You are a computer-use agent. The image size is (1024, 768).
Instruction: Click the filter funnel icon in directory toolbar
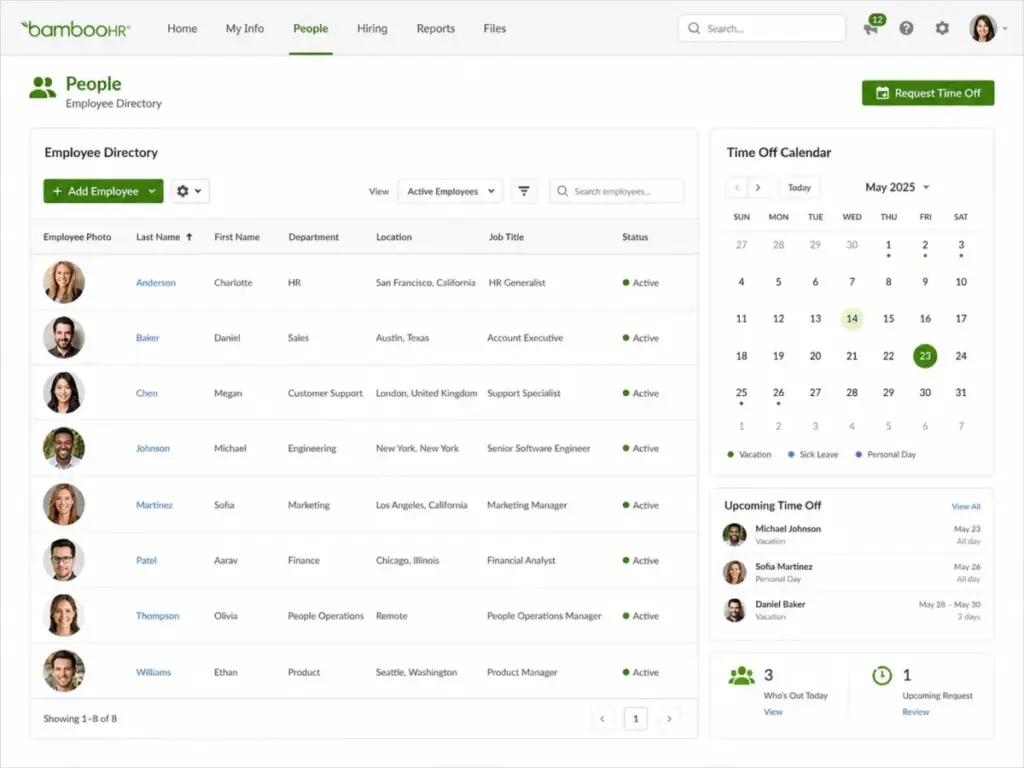[524, 191]
